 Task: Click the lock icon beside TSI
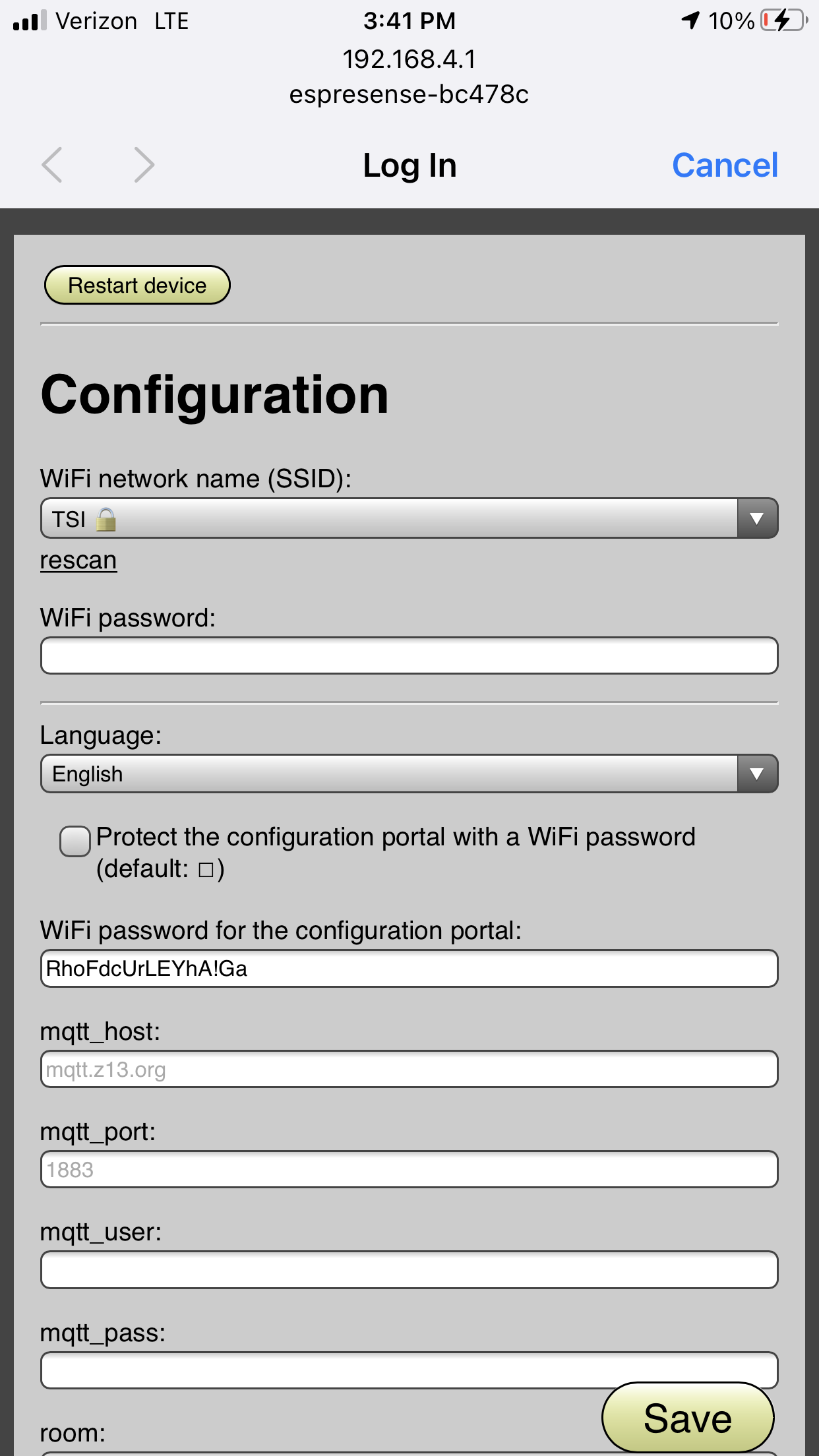point(106,520)
